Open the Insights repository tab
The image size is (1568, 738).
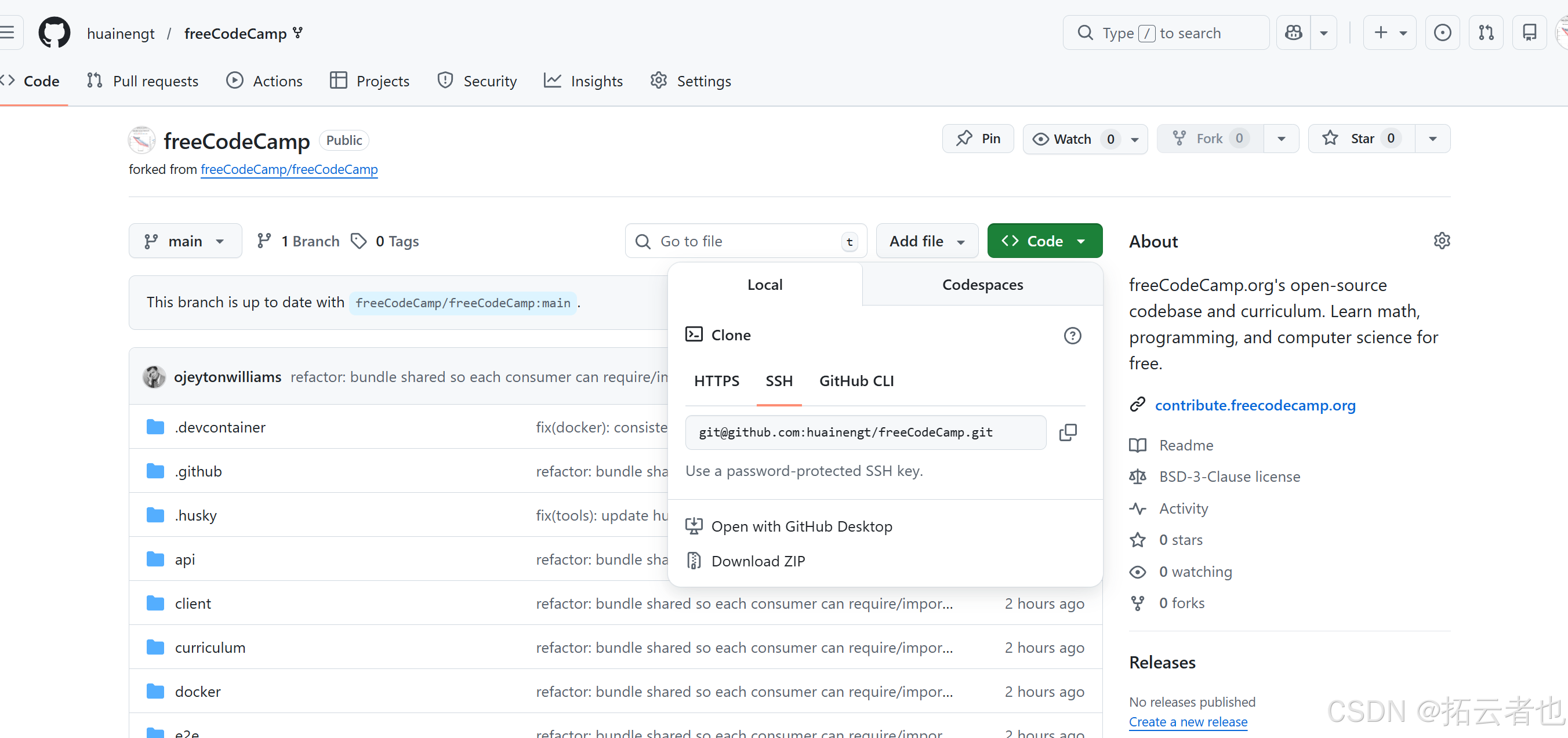(x=583, y=81)
